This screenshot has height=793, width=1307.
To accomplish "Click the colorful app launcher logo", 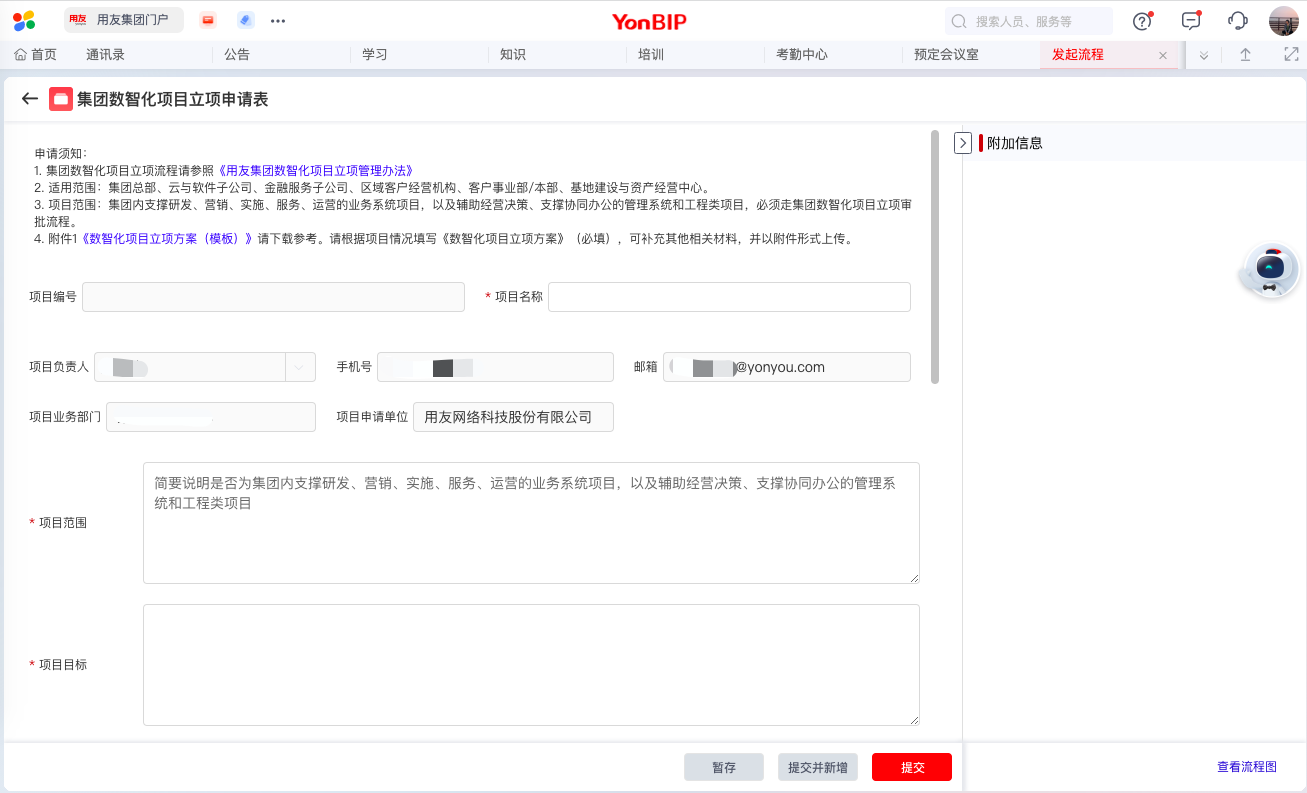I will coord(24,21).
